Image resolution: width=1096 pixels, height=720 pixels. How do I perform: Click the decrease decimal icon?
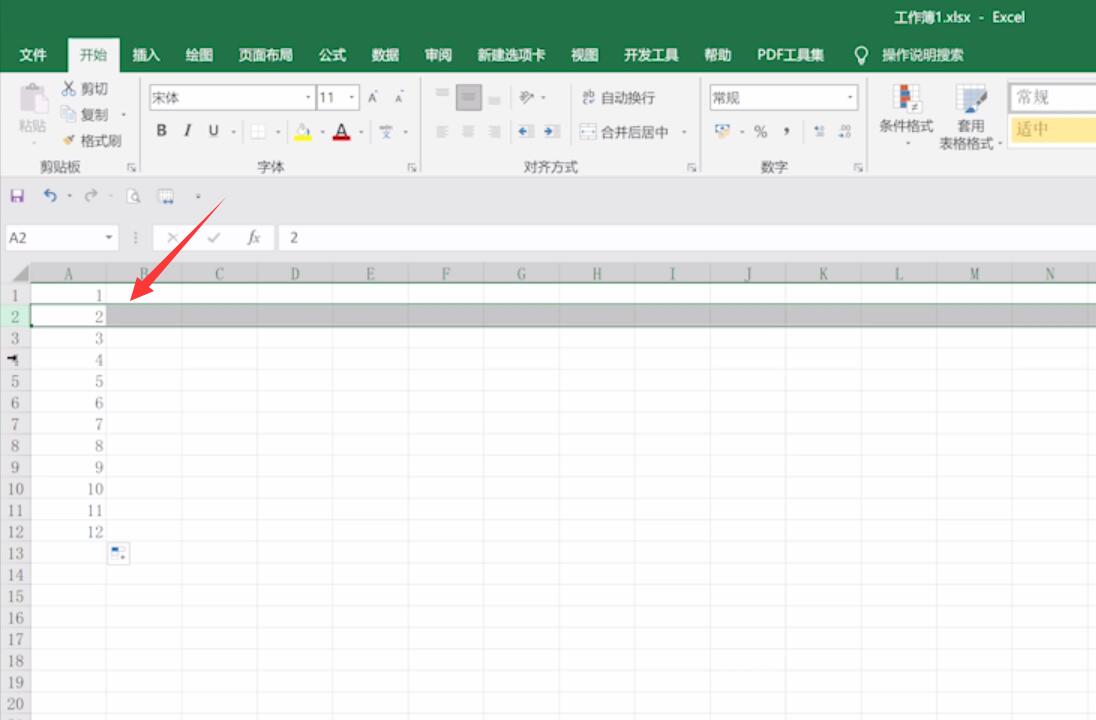pyautogui.click(x=845, y=131)
